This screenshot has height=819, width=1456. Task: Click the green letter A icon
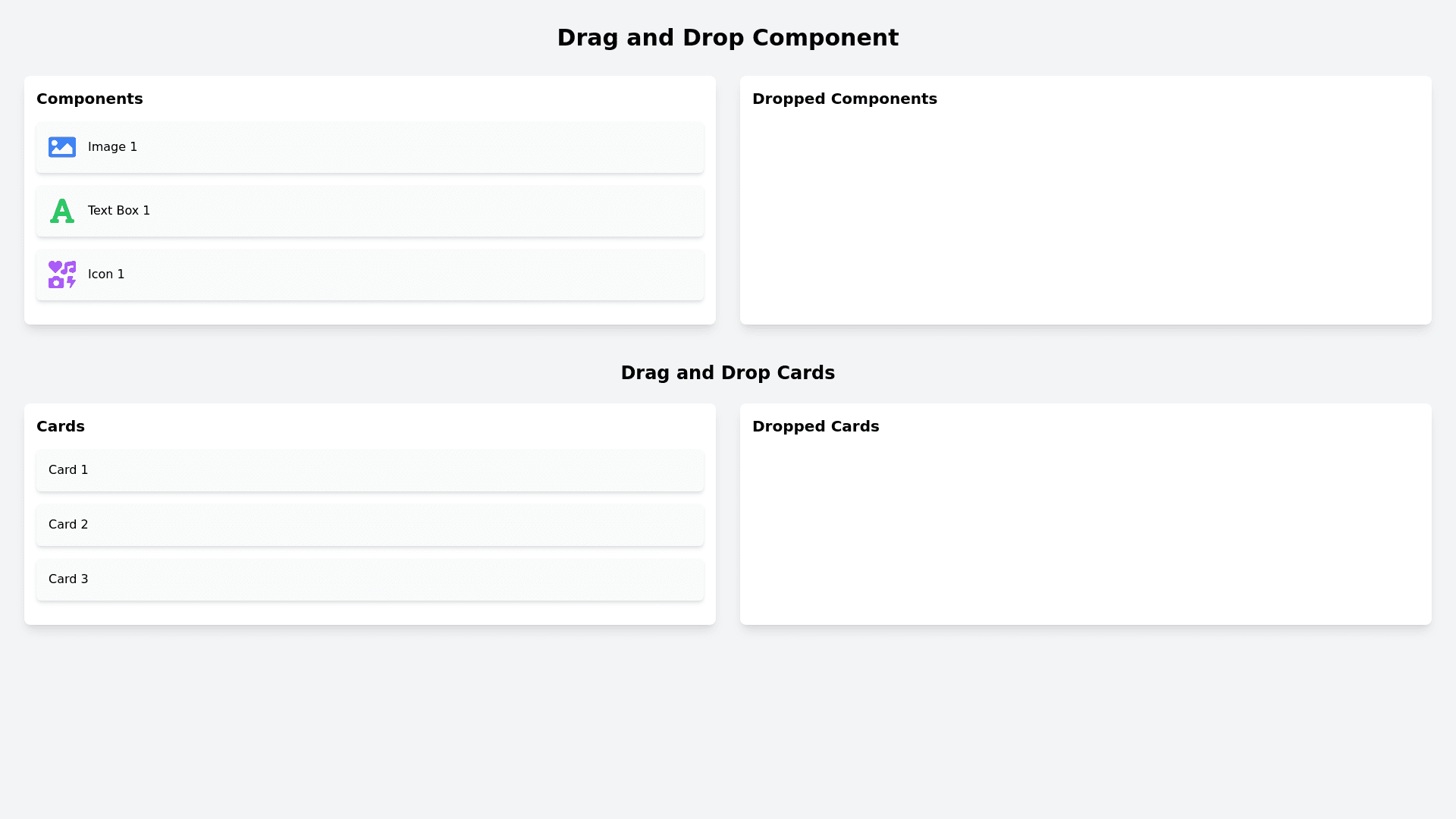pos(62,211)
